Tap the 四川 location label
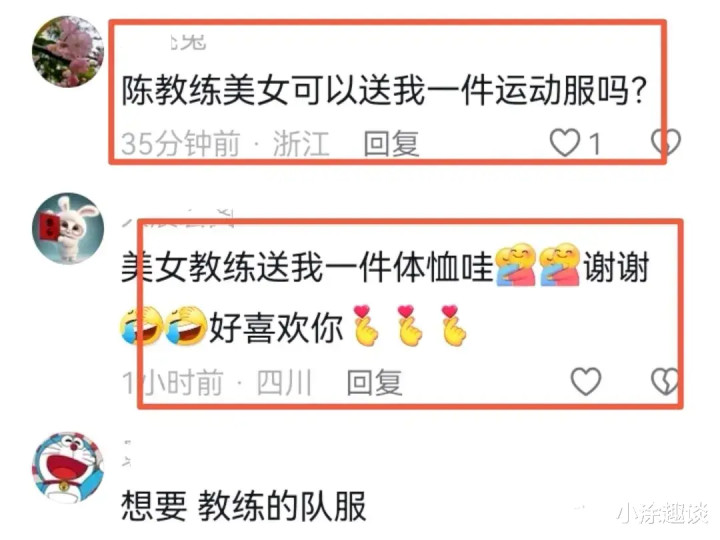This screenshot has width=720, height=540. [x=284, y=382]
